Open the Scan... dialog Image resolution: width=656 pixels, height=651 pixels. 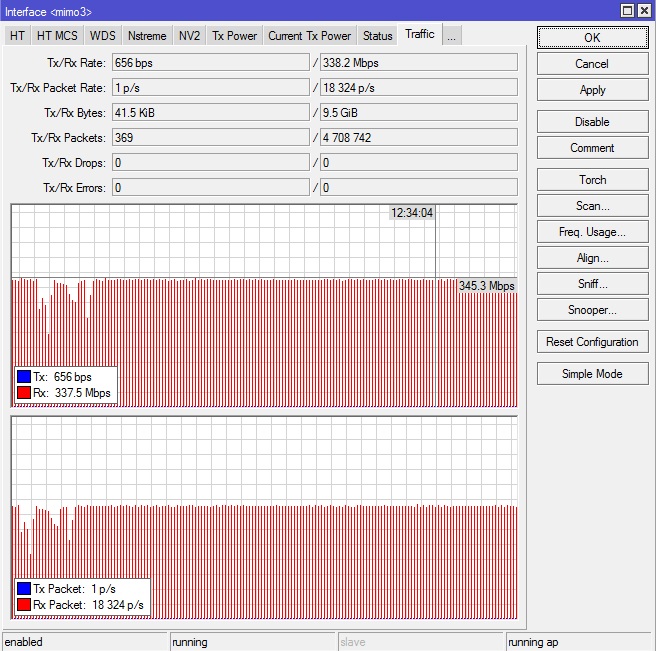pyautogui.click(x=592, y=206)
